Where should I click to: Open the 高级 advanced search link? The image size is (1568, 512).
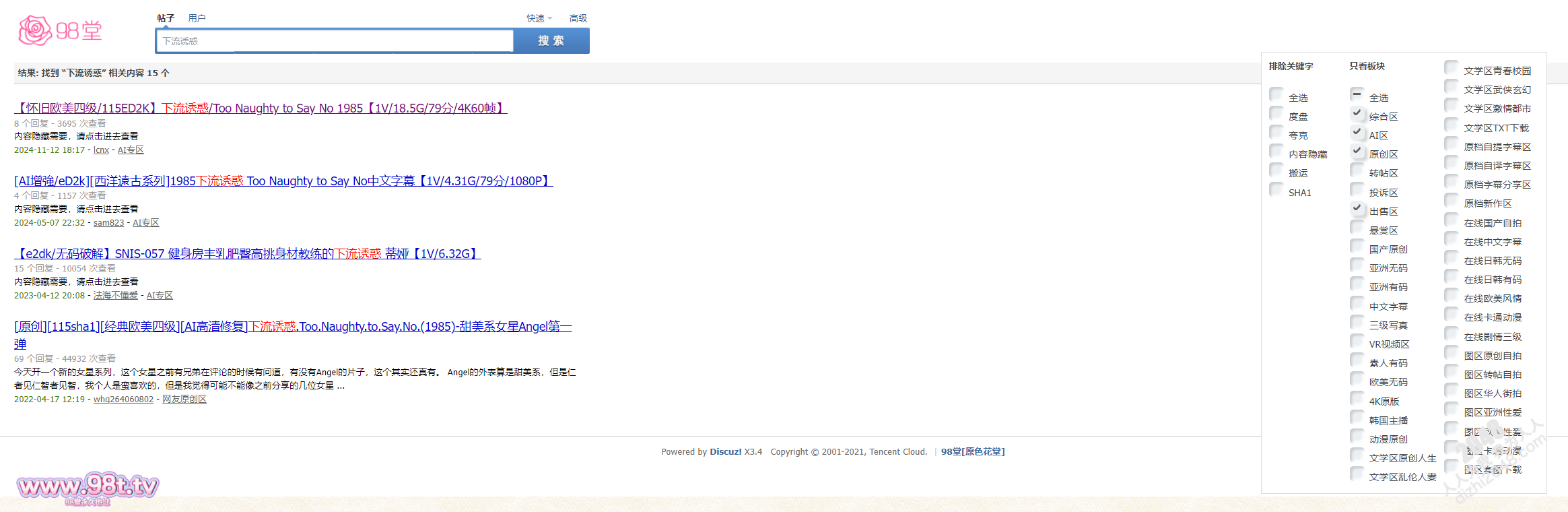click(578, 18)
